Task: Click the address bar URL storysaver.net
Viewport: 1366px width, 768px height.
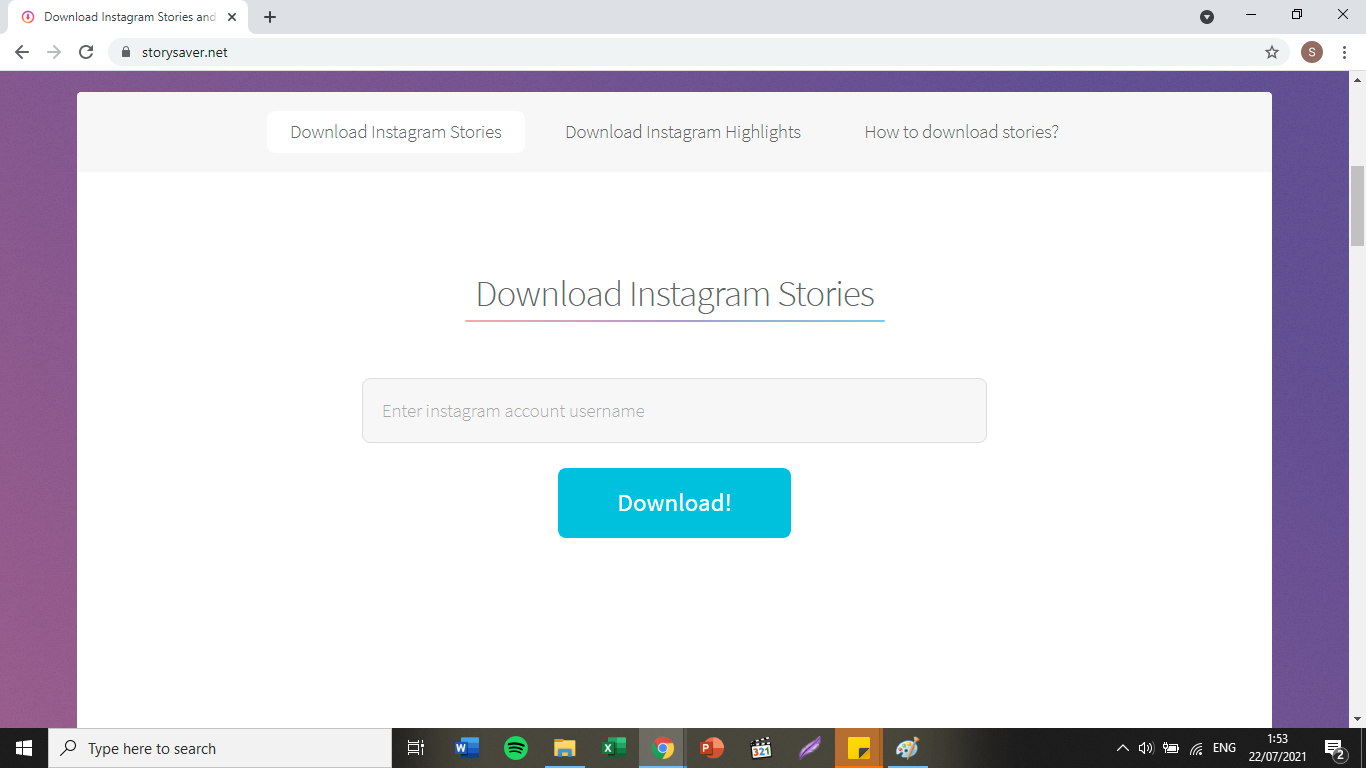Action: point(185,52)
